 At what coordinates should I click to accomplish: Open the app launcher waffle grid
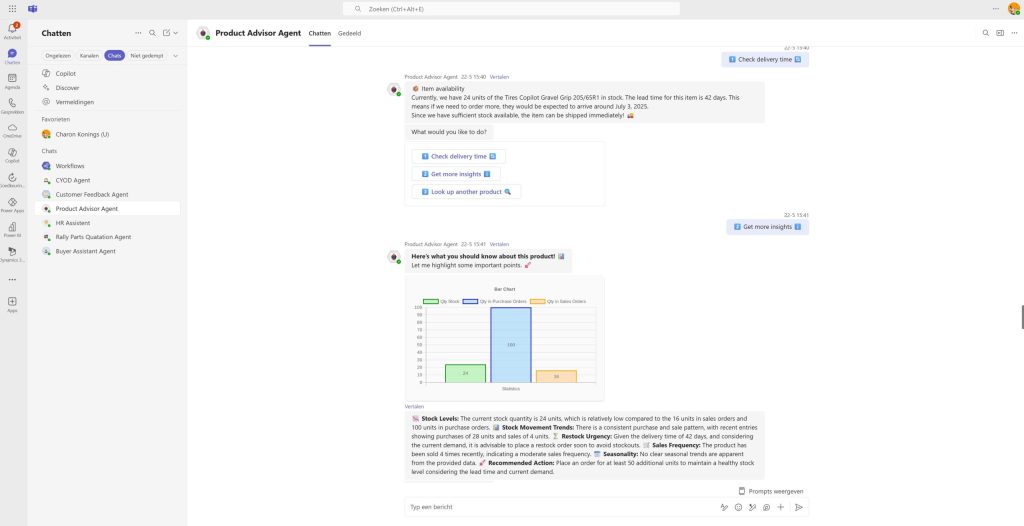click(x=12, y=8)
